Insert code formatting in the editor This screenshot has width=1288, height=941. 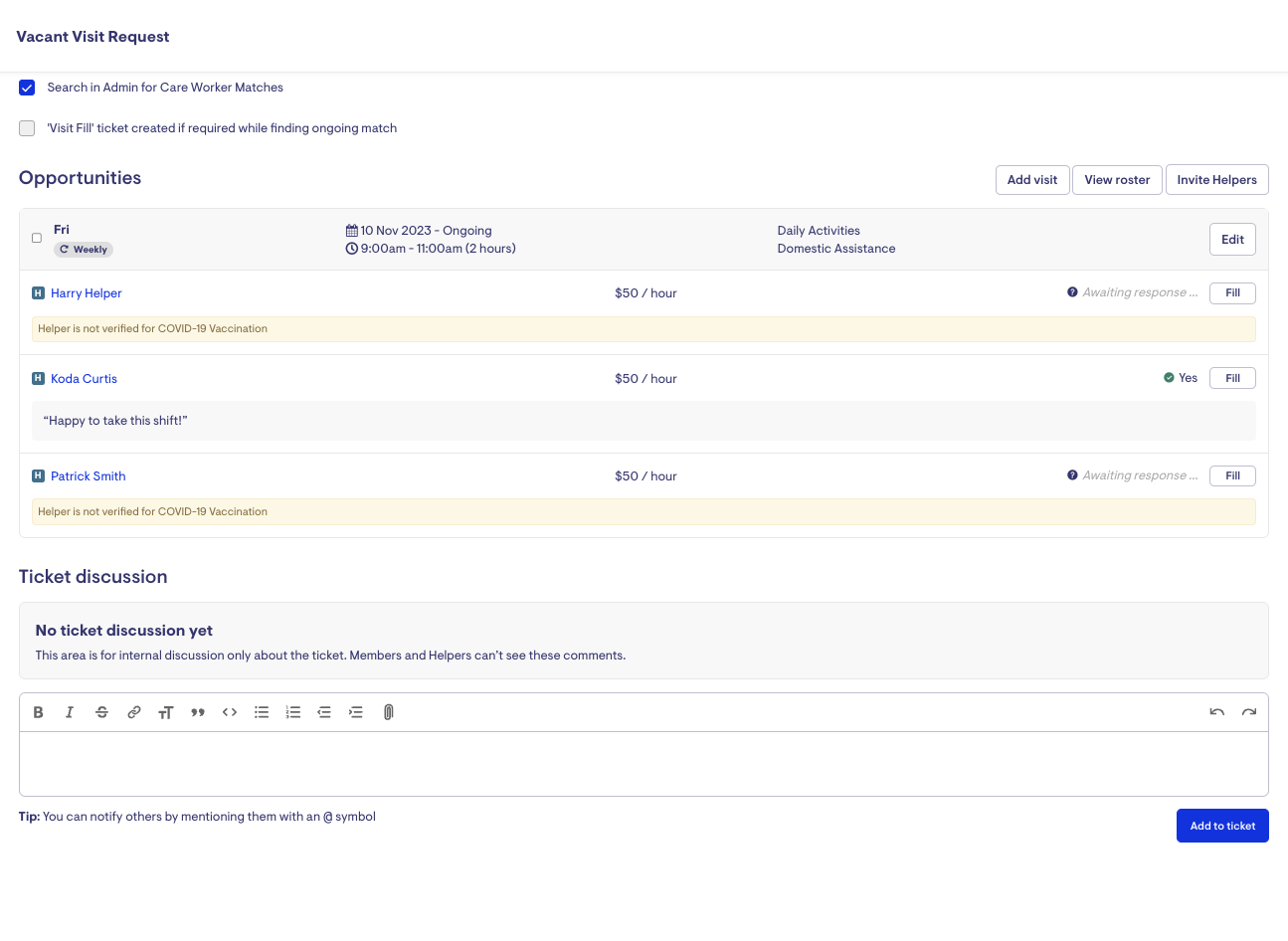click(230, 712)
